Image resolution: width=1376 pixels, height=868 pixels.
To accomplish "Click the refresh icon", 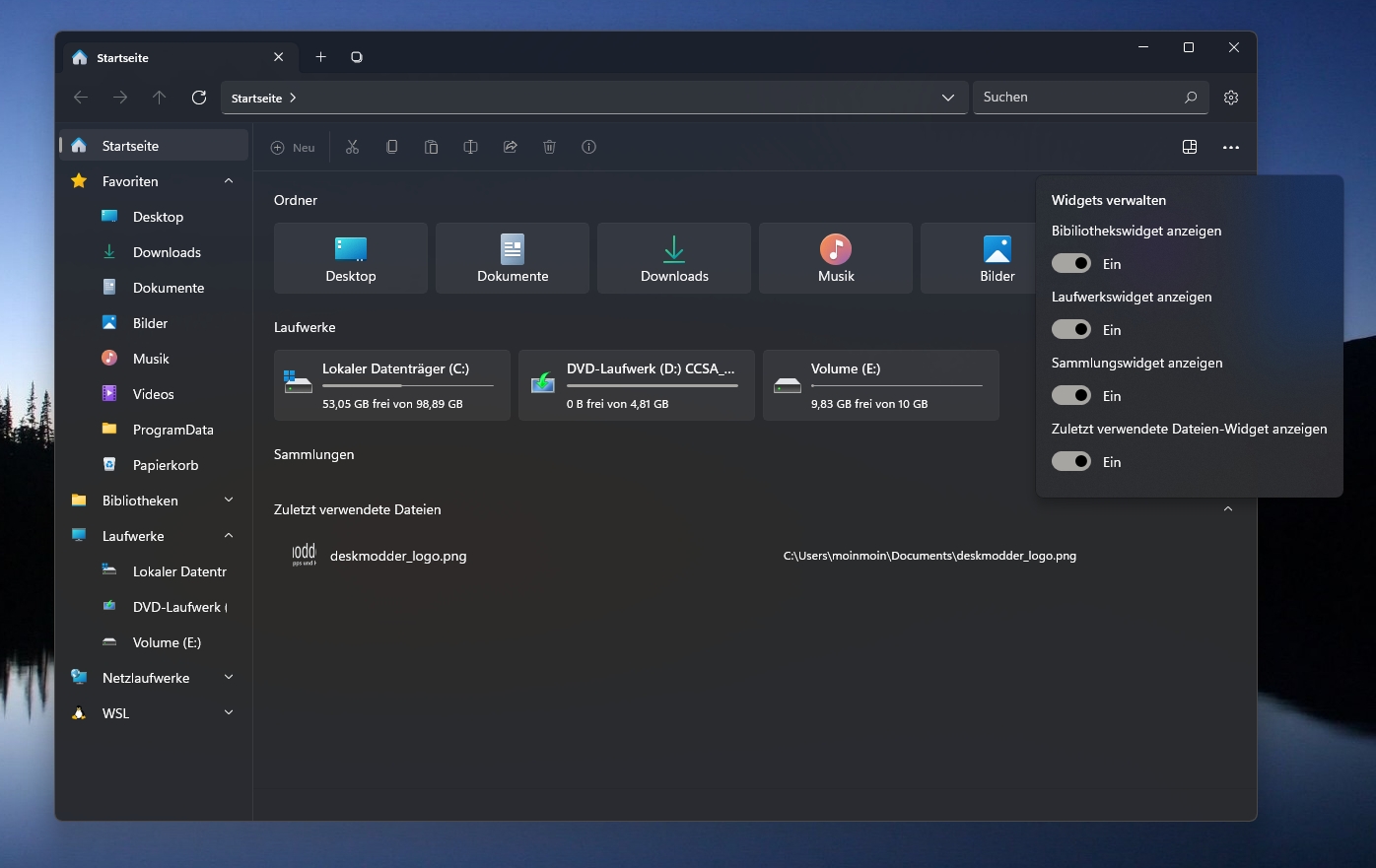I will point(199,98).
